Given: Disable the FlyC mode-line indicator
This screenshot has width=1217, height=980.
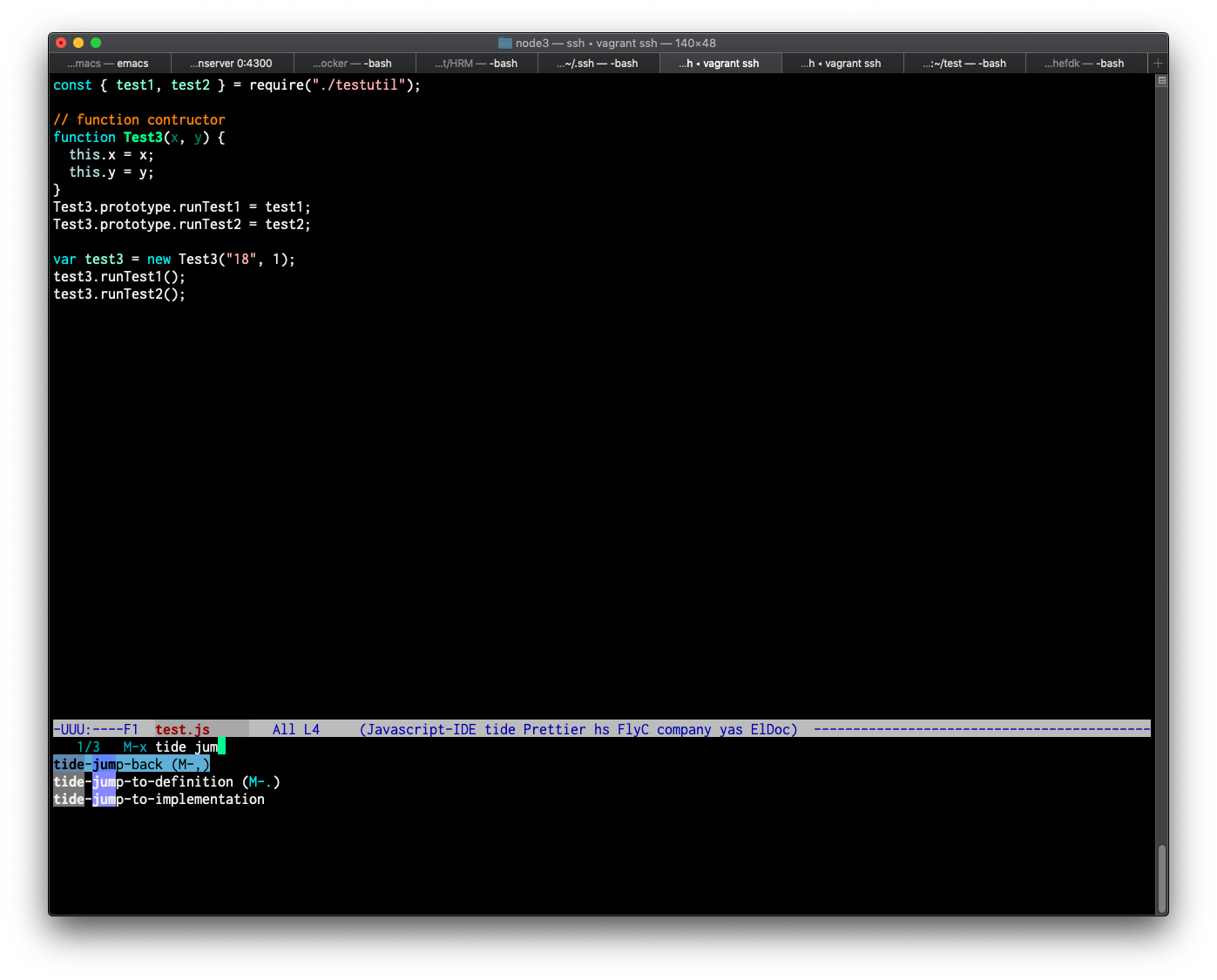Looking at the screenshot, I should pyautogui.click(x=633, y=729).
